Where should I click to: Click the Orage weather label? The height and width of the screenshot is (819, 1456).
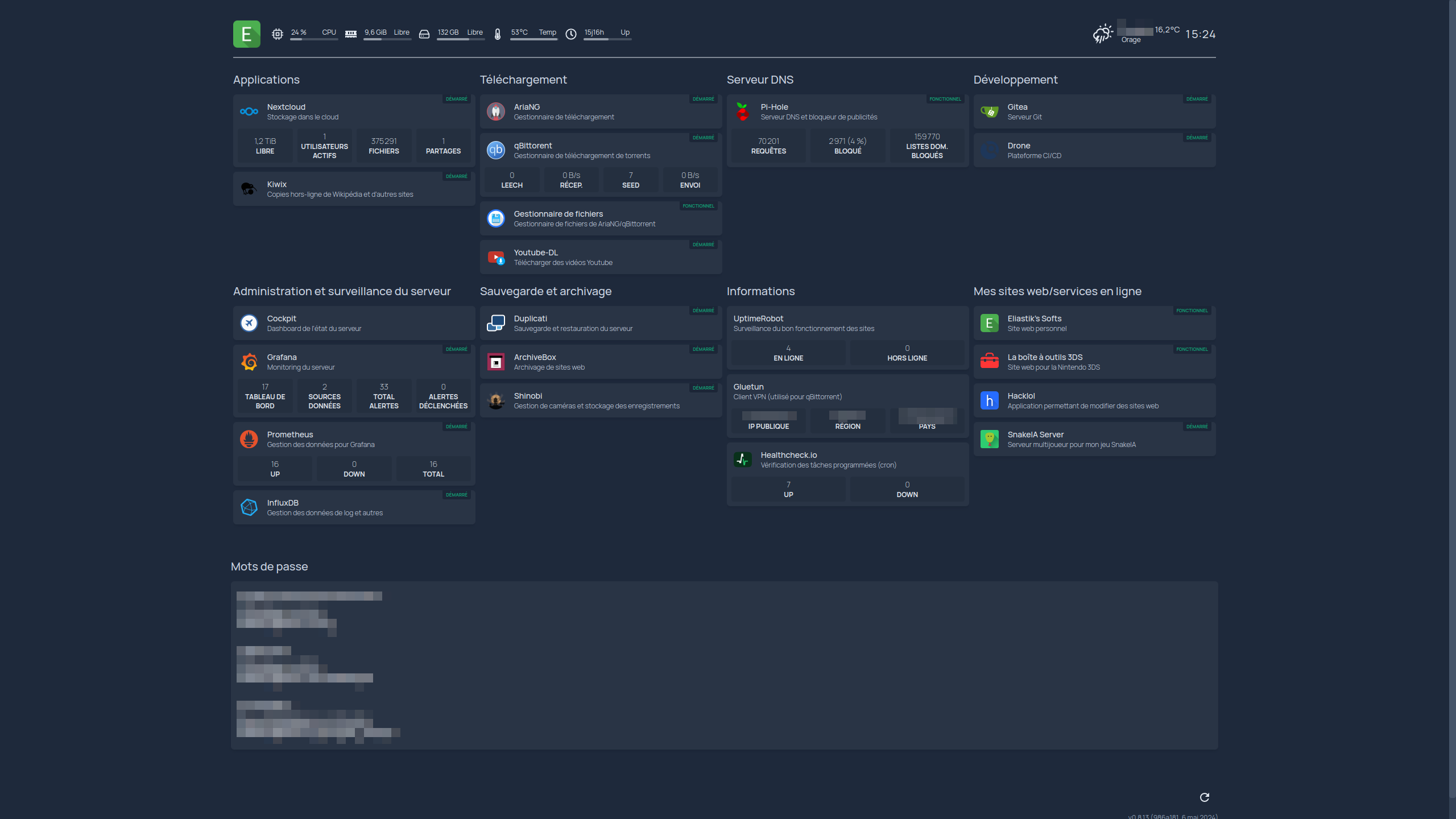coord(1131,40)
